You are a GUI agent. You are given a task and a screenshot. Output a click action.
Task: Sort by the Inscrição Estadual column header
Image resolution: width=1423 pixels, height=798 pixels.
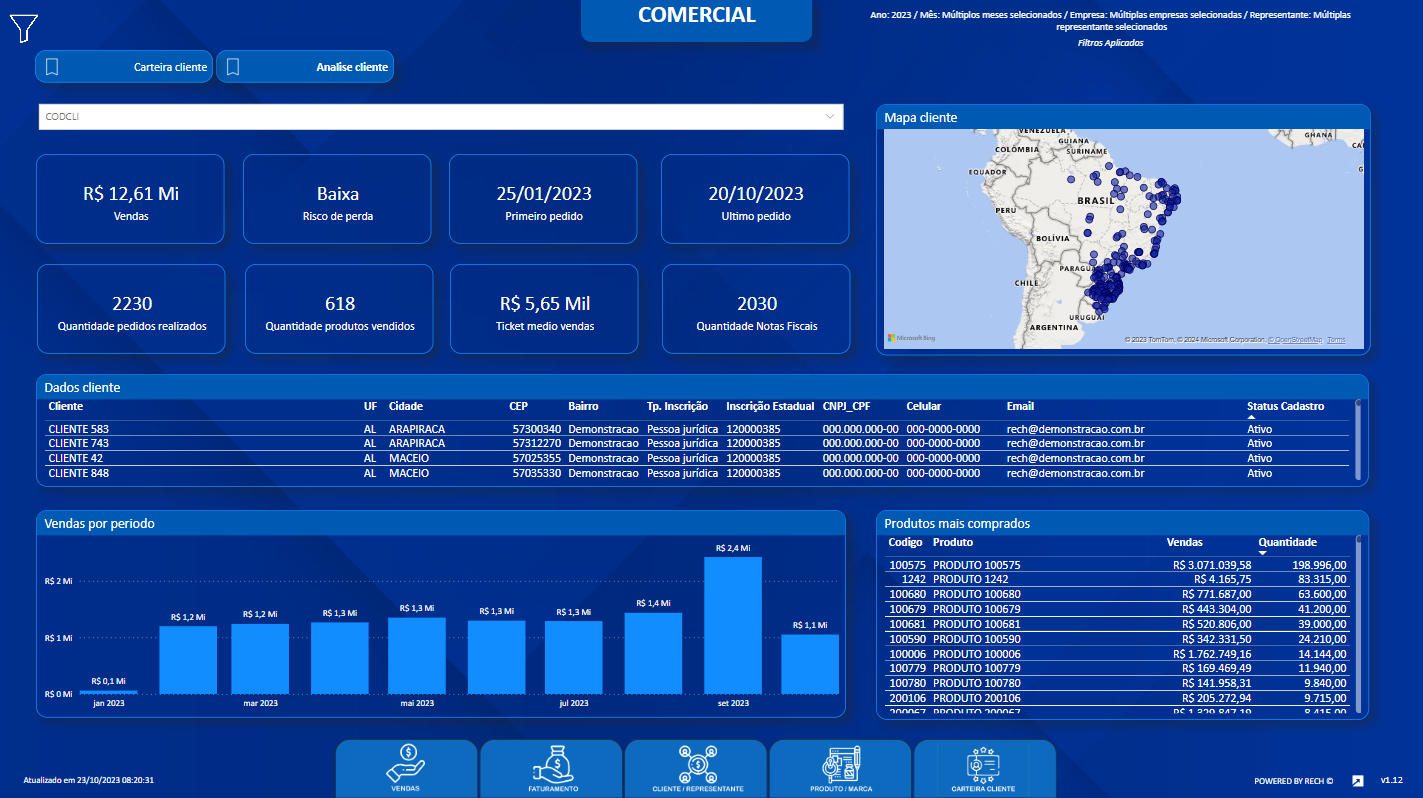[x=771, y=406]
